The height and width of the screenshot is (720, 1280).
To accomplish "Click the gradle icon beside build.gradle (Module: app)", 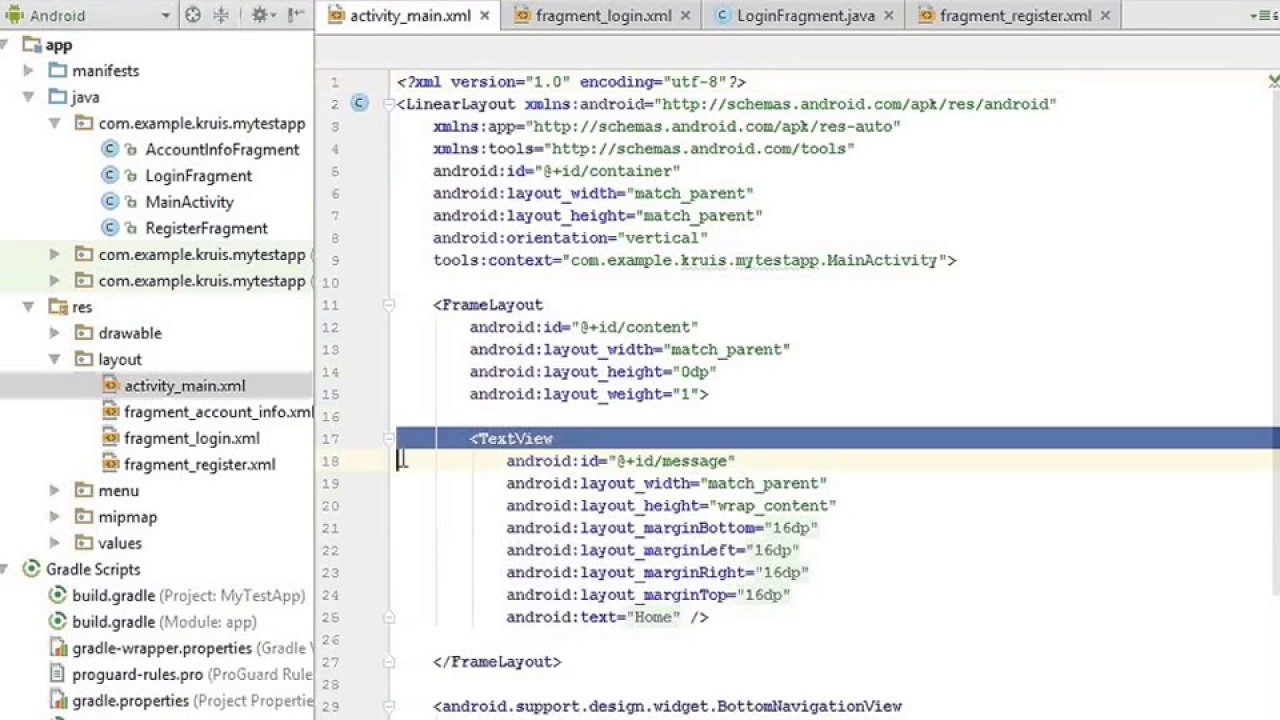I will 58,622.
